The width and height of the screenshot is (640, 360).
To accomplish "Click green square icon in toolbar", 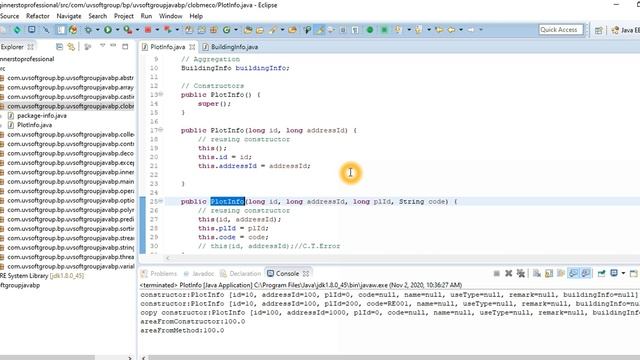I will coord(384,29).
